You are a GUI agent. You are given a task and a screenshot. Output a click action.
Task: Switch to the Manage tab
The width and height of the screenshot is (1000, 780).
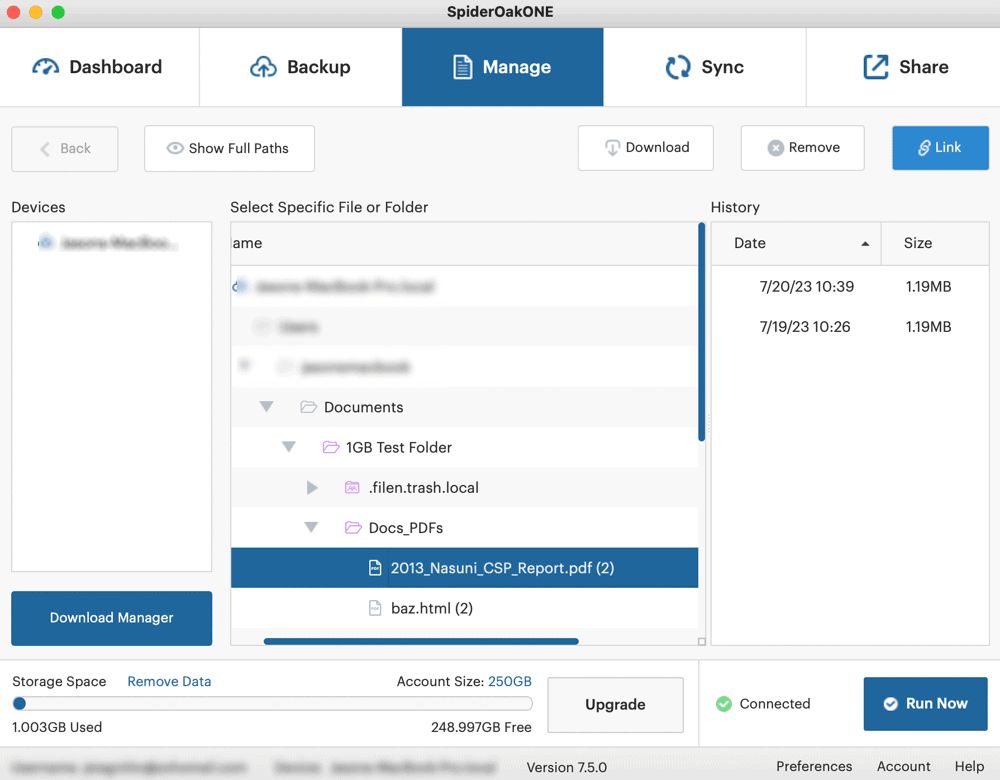503,67
